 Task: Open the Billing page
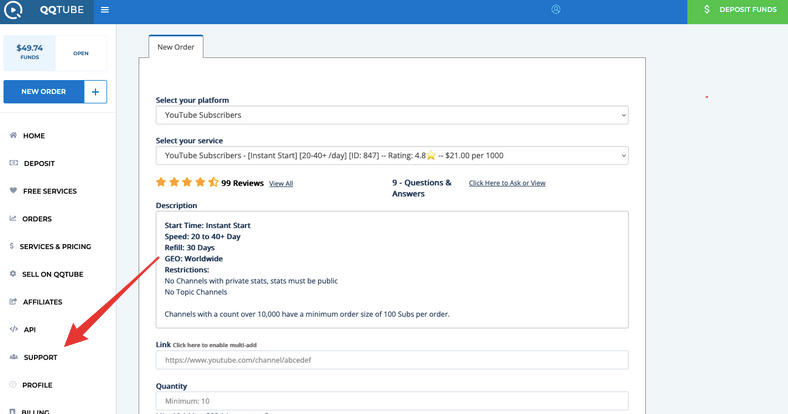click(35, 411)
